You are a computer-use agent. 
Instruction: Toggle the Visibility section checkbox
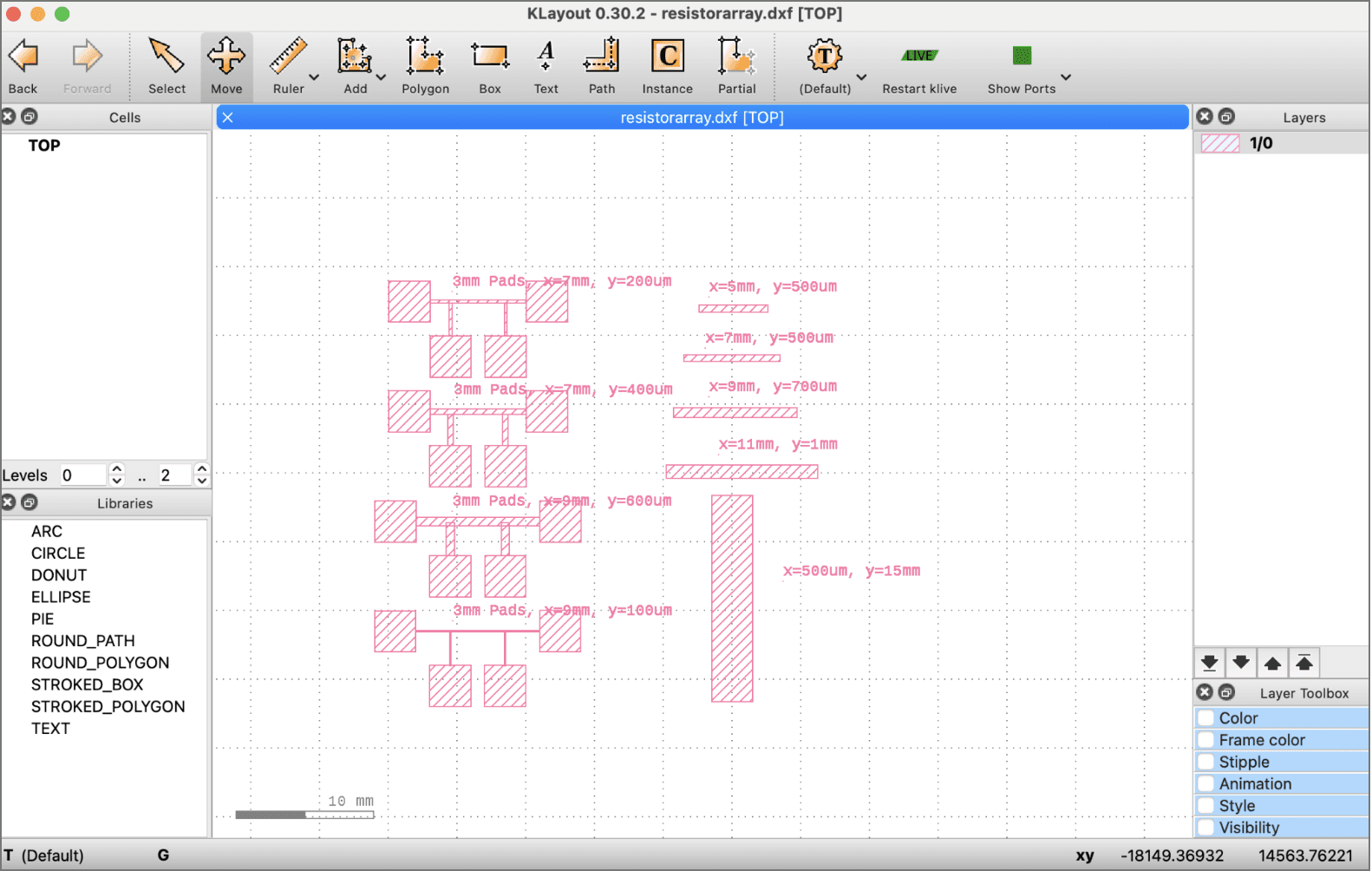(x=1205, y=828)
